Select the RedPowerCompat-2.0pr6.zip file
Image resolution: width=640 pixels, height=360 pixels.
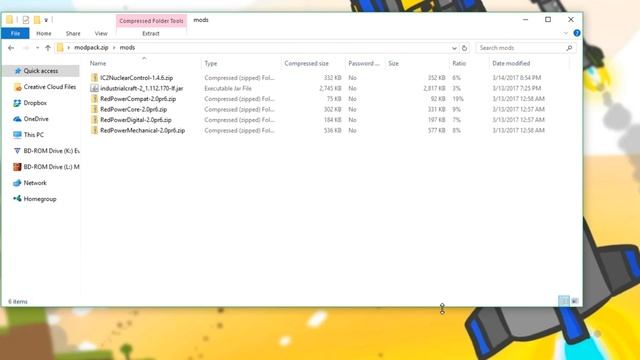click(x=138, y=99)
